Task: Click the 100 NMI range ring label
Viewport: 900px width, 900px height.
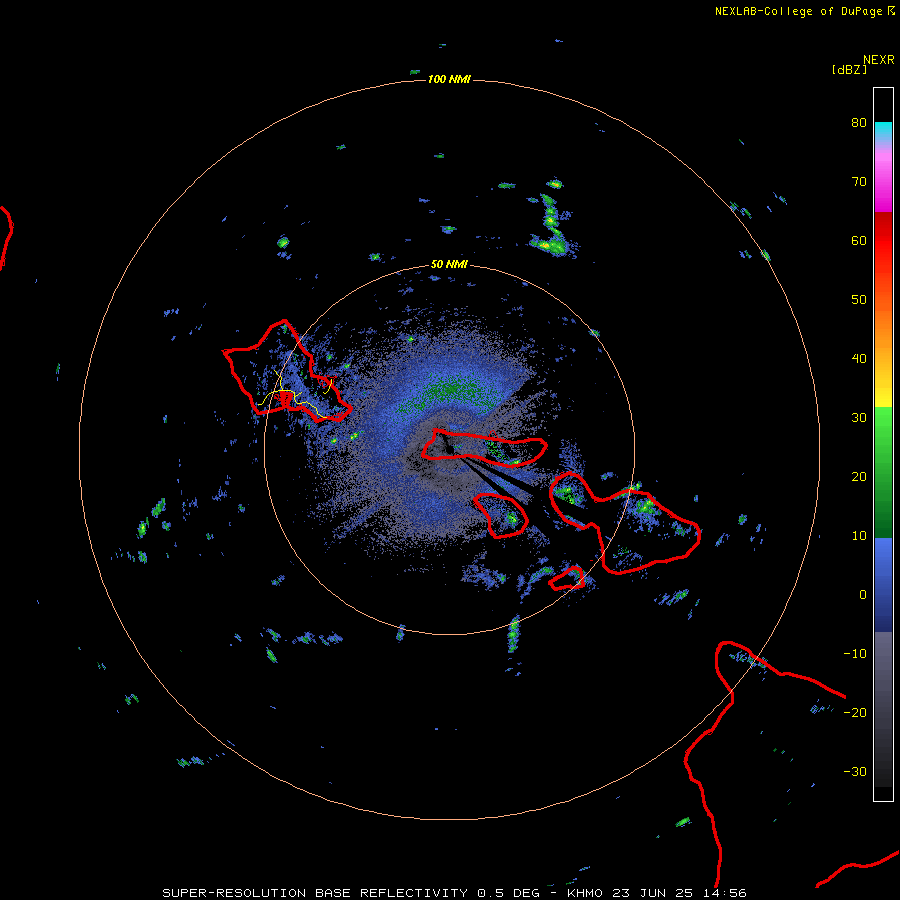Action: (449, 79)
